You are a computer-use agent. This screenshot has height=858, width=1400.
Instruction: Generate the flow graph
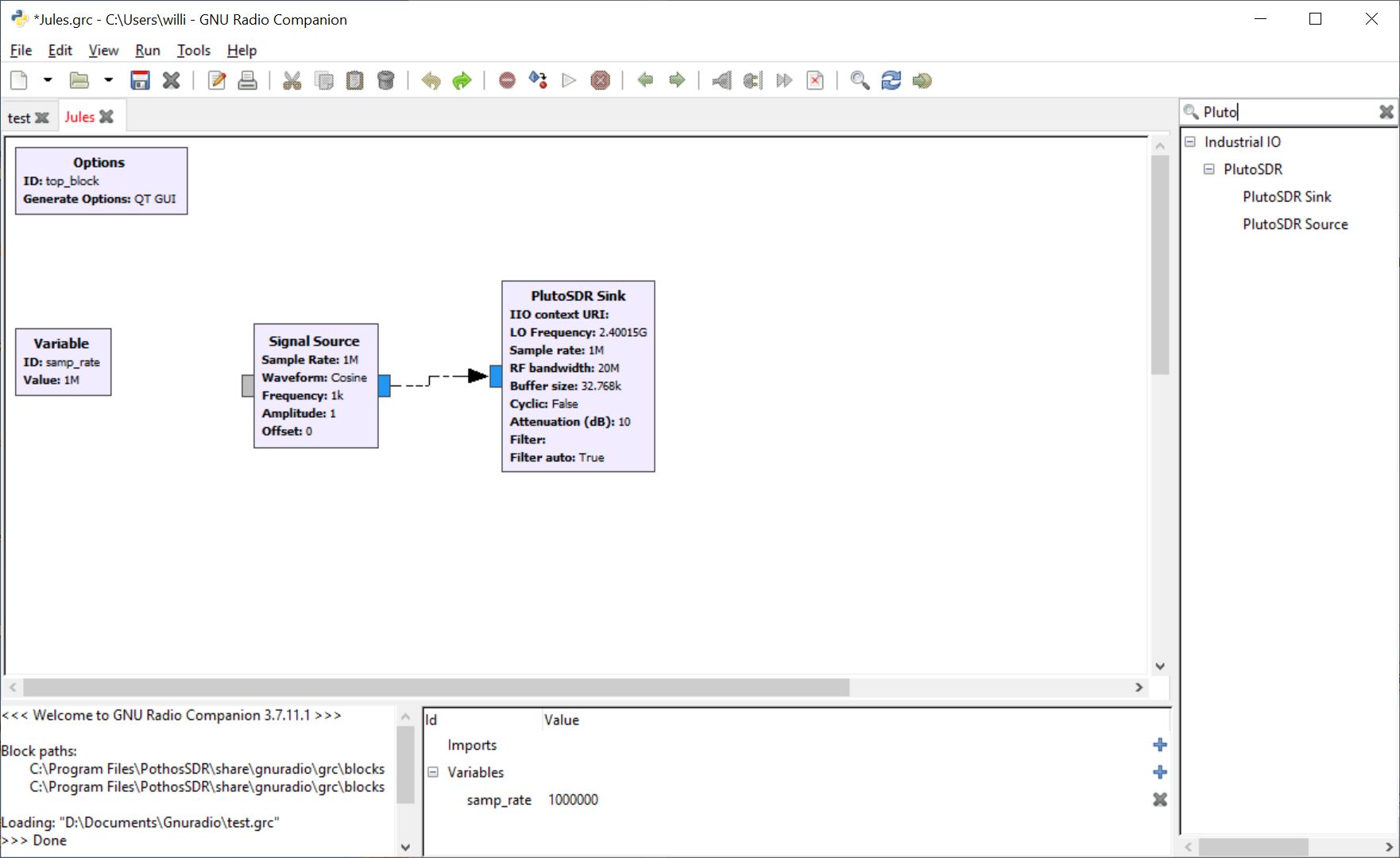(538, 80)
